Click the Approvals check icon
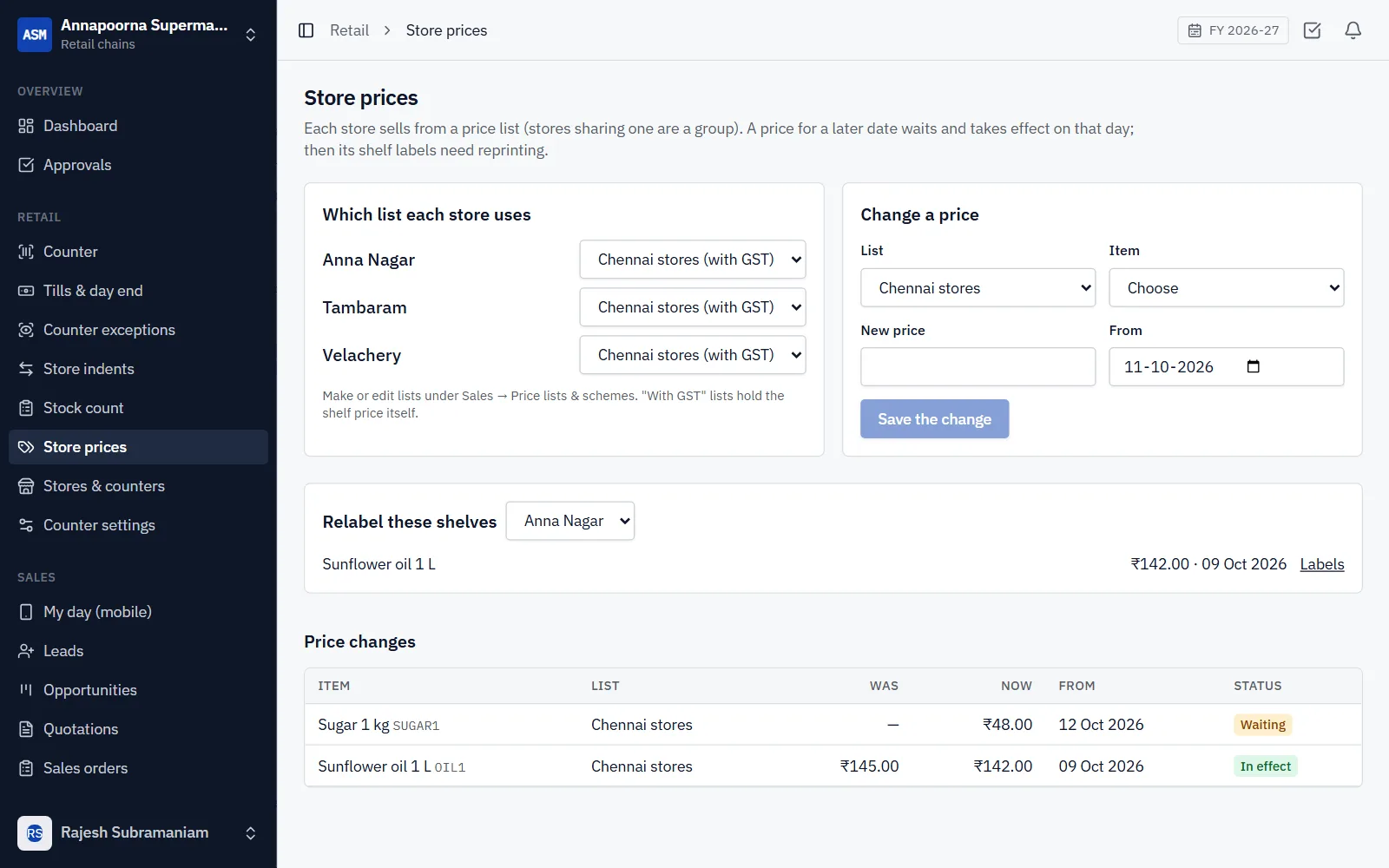This screenshot has height=868, width=1389. pyautogui.click(x=26, y=165)
